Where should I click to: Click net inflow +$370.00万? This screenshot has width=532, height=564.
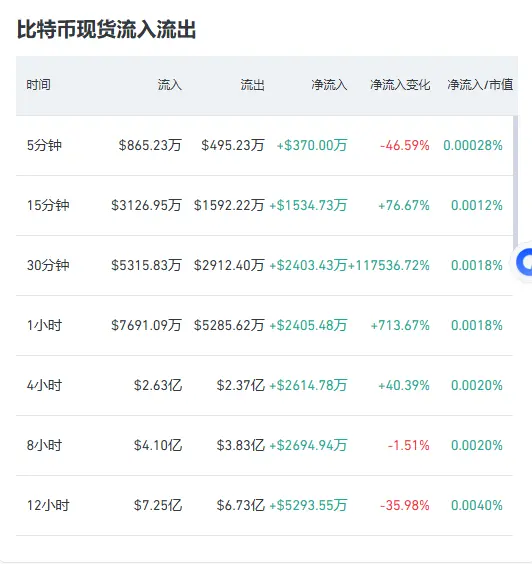point(312,145)
